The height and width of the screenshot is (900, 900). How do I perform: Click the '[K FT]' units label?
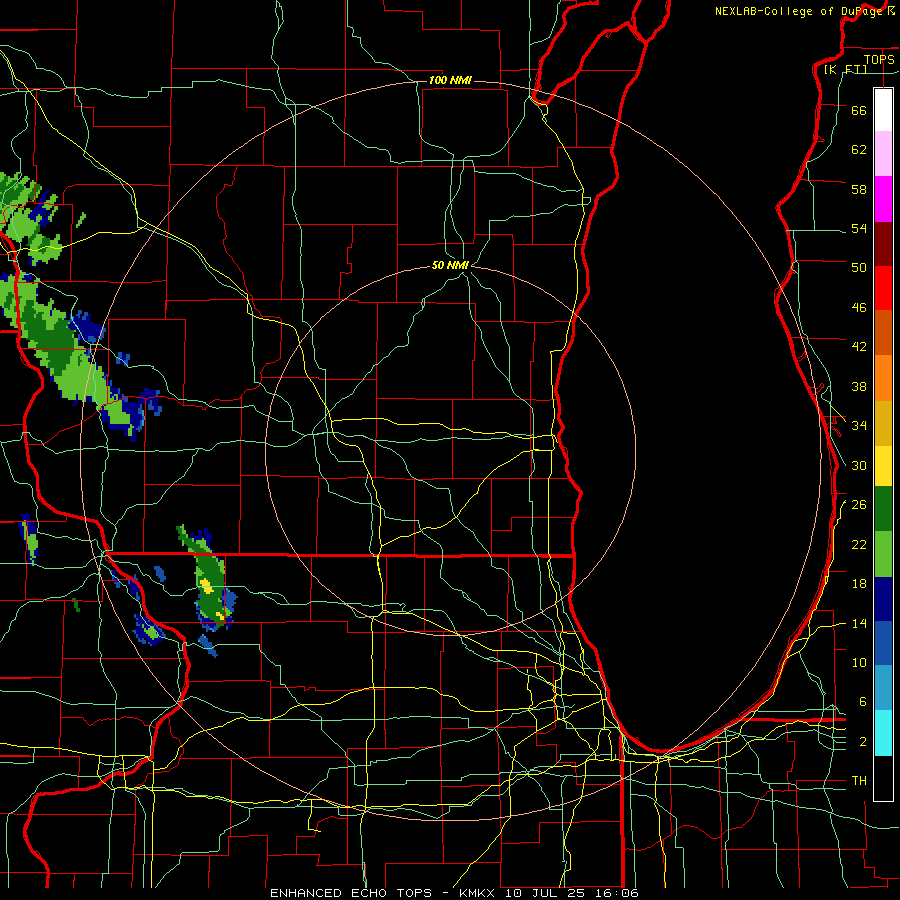845,69
